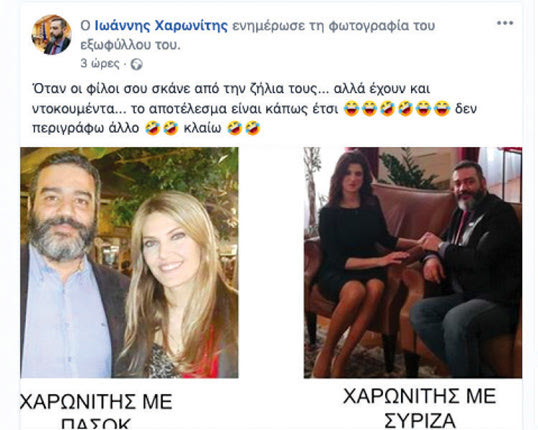The width and height of the screenshot is (538, 430).
Task: Click the 'ΧΑΡΩΝΙΤΗΣ ΜΕ ΠΑΣΟΚ' caption
Action: [x=96, y=411]
